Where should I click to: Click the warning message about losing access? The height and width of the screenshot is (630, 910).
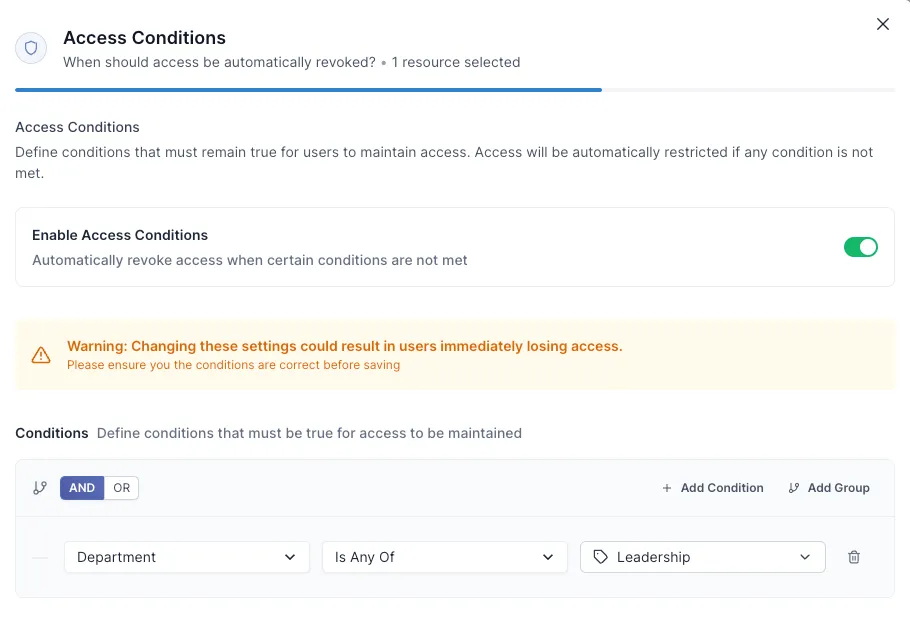(344, 346)
